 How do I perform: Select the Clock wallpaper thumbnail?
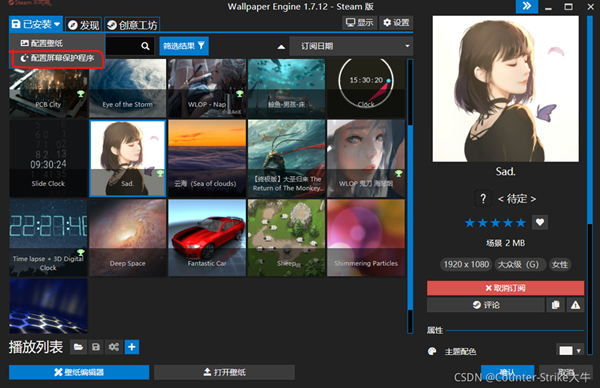pyautogui.click(x=366, y=88)
